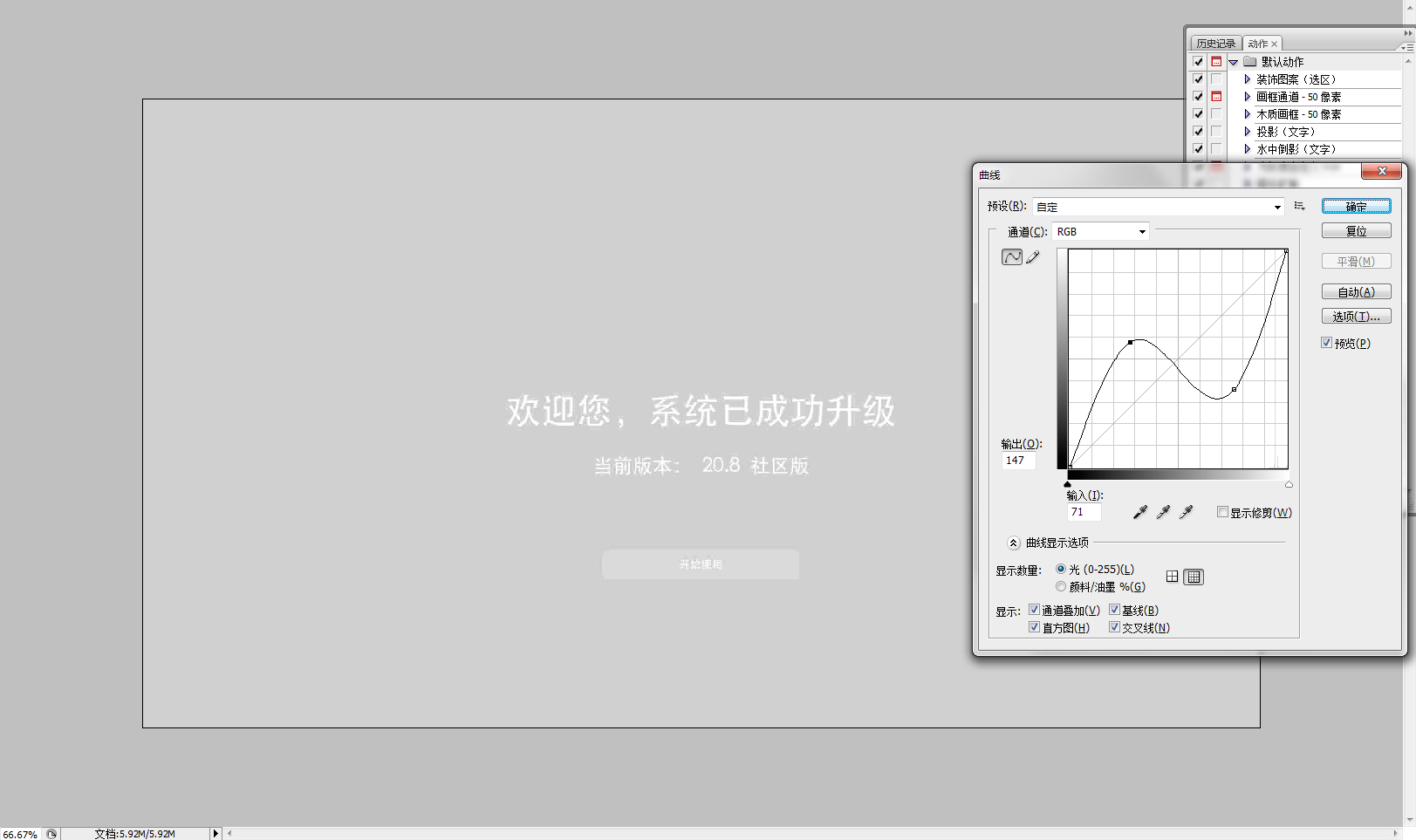This screenshot has height=840, width=1416.
Task: Uncheck 基线 display option
Action: click(x=1114, y=610)
